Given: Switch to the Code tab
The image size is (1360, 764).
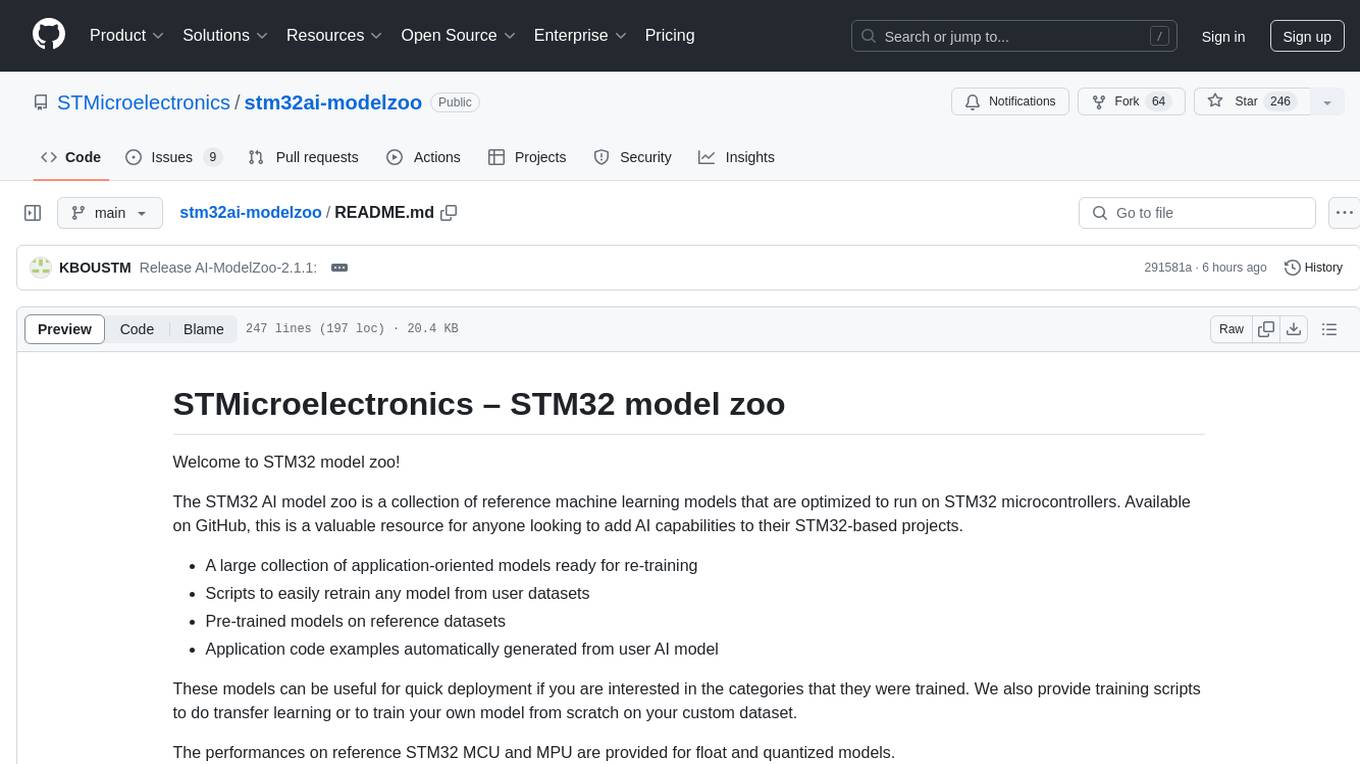Looking at the screenshot, I should click(x=71, y=157).
